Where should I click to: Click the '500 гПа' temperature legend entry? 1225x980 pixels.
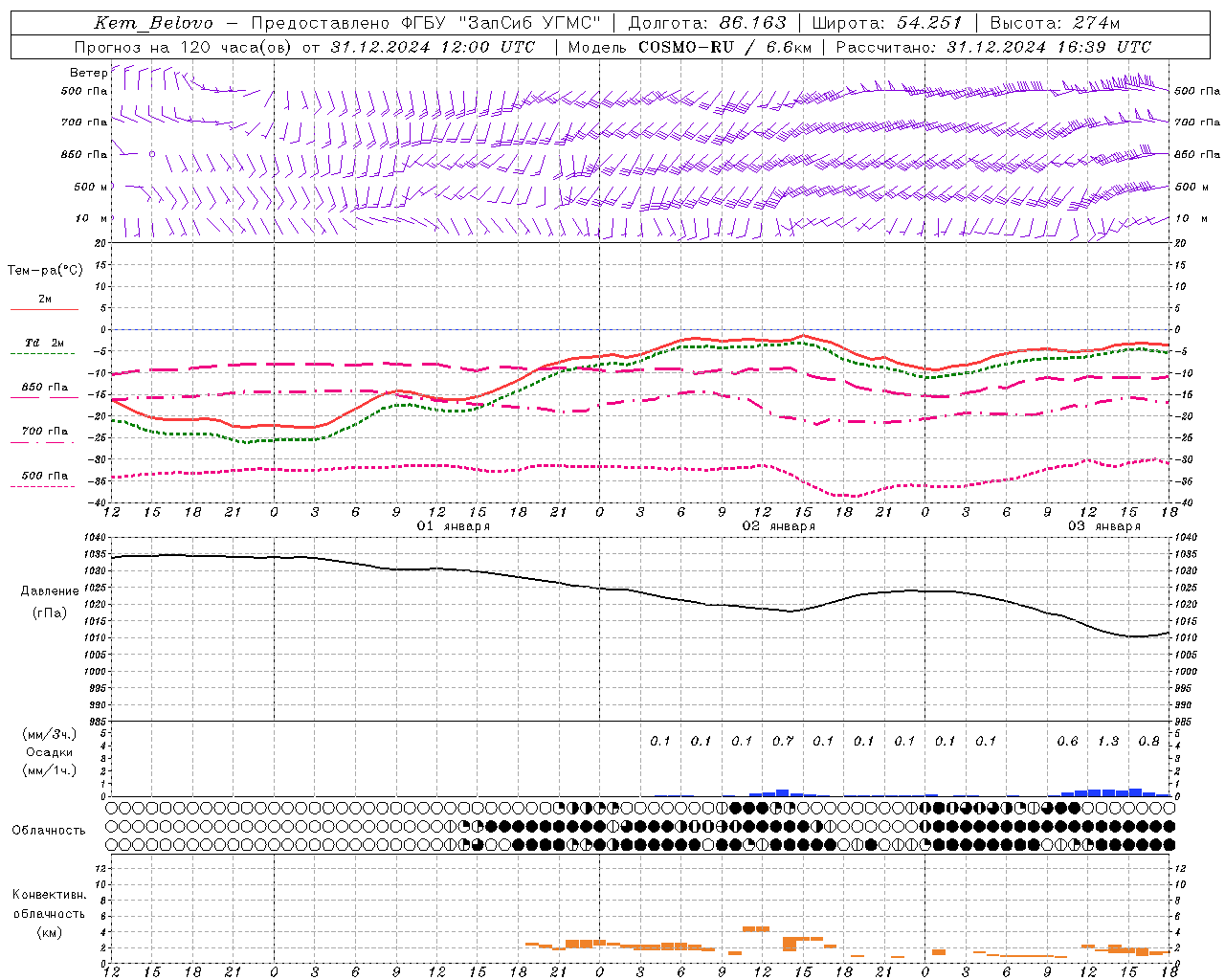pos(45,476)
